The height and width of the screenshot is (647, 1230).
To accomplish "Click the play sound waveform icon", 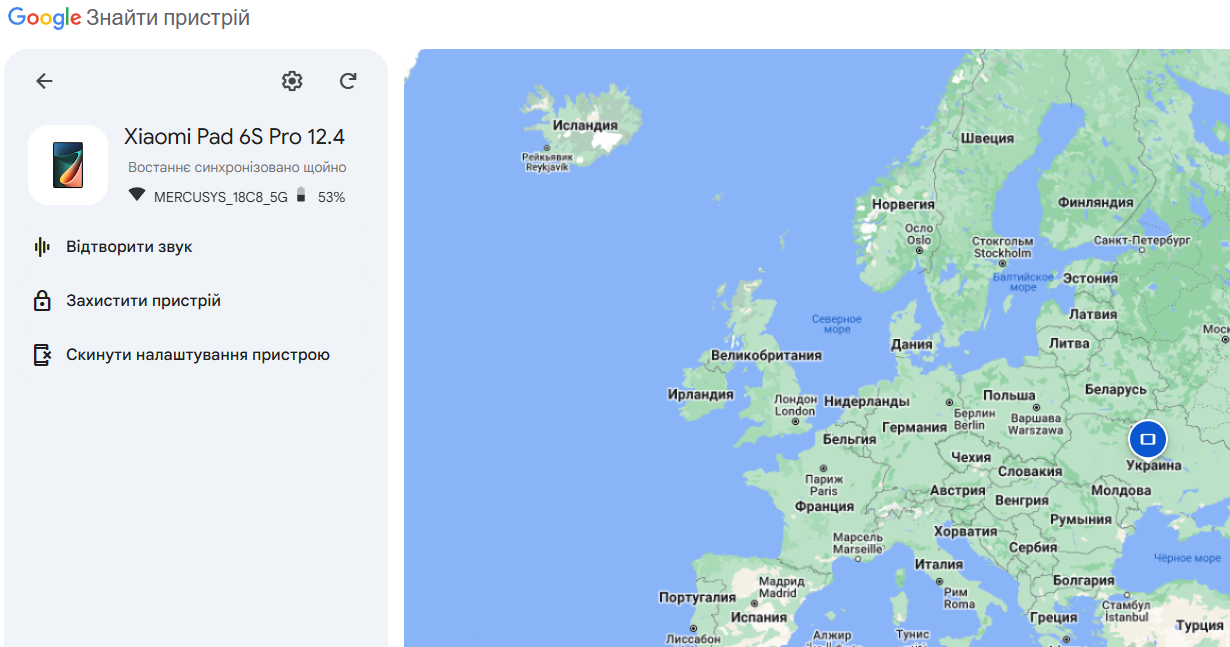I will point(42,247).
